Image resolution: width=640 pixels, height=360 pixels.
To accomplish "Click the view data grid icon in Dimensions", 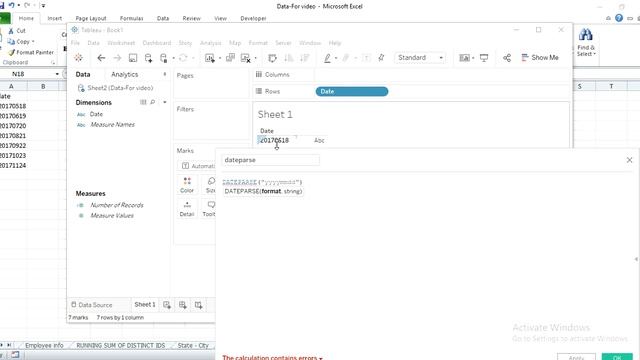I will (x=143, y=102).
